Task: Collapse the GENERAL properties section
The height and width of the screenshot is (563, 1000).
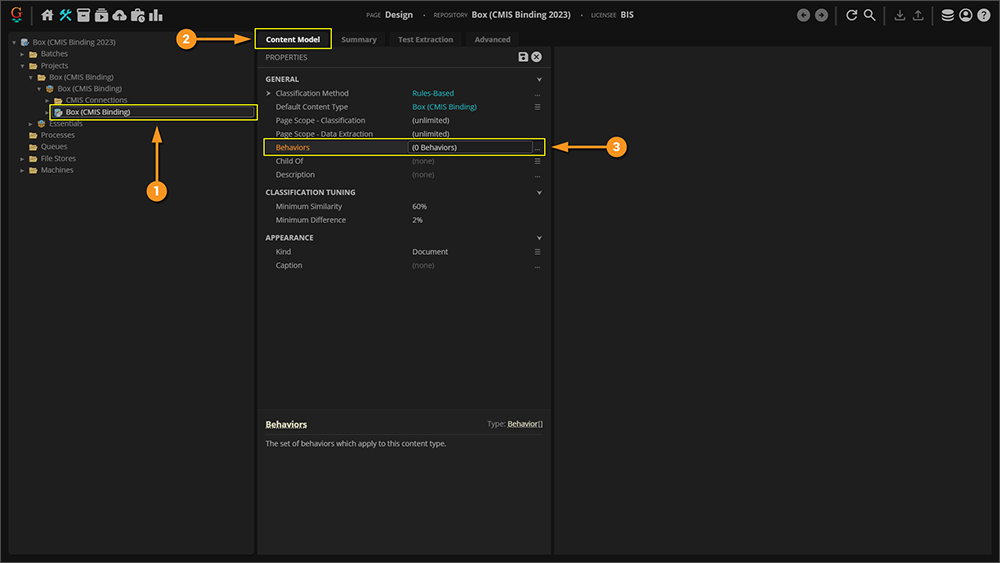Action: coord(539,79)
